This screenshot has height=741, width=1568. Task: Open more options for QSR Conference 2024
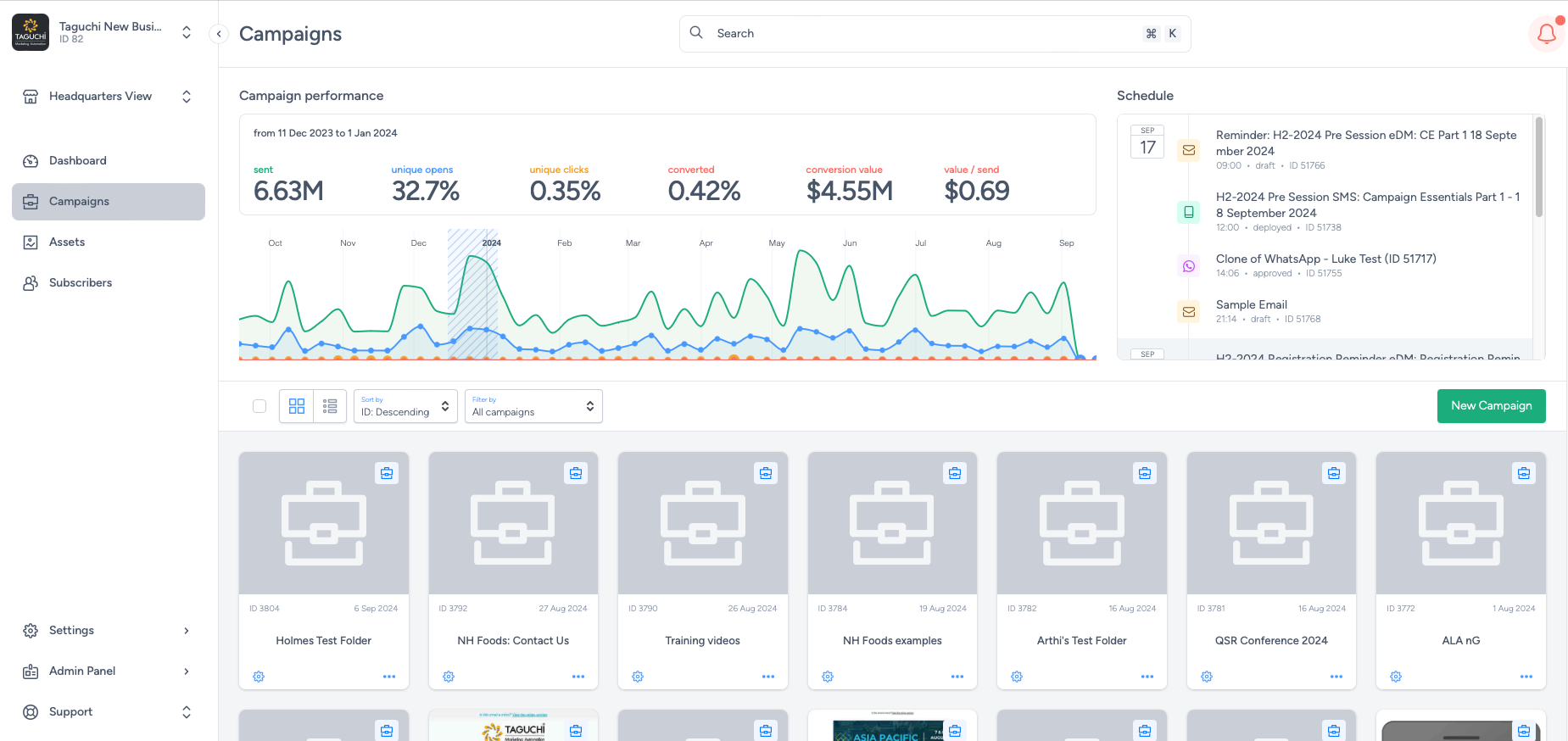pyautogui.click(x=1336, y=677)
